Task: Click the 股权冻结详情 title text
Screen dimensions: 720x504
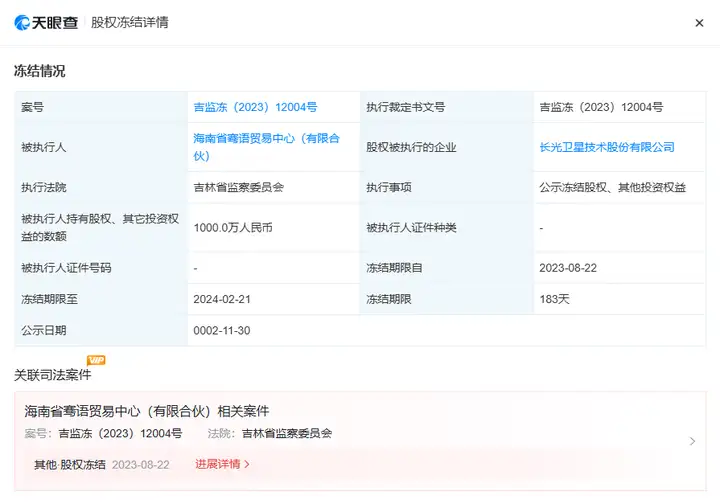Action: coord(129,22)
